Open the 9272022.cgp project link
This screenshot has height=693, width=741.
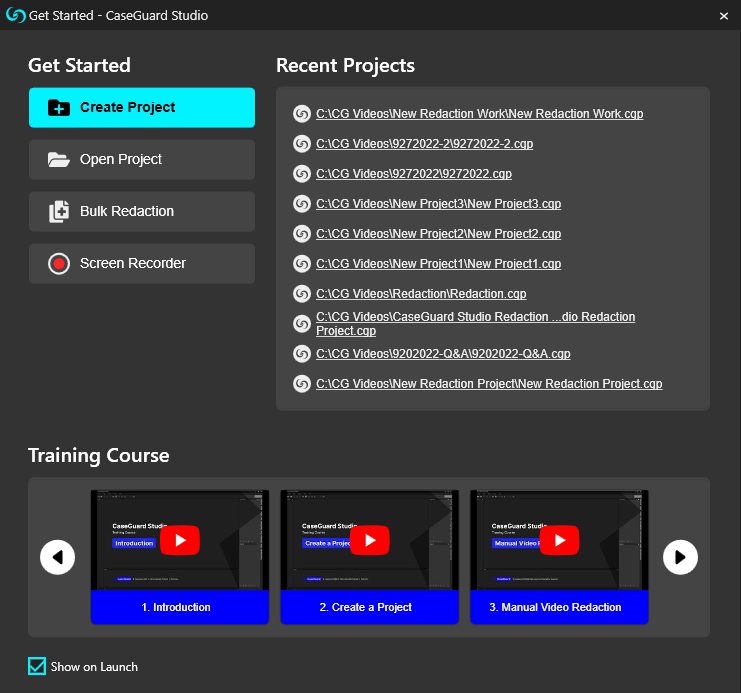414,174
